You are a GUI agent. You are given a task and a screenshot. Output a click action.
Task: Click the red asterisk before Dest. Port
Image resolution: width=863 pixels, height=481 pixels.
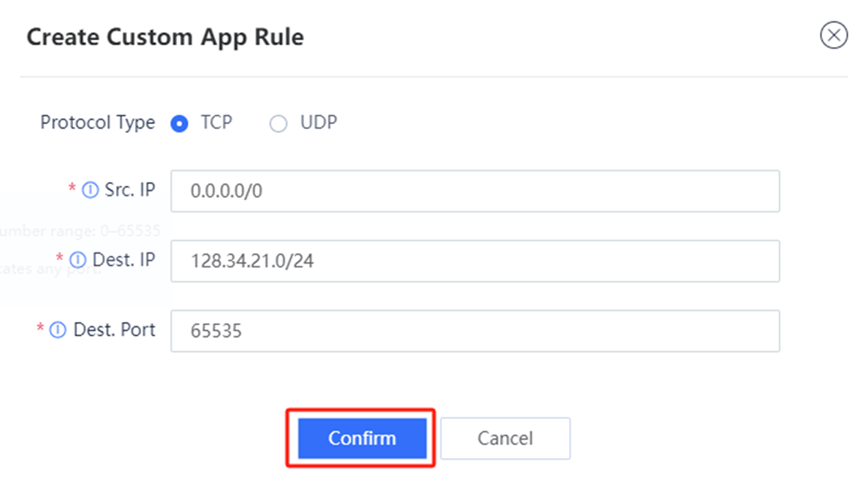tap(40, 328)
